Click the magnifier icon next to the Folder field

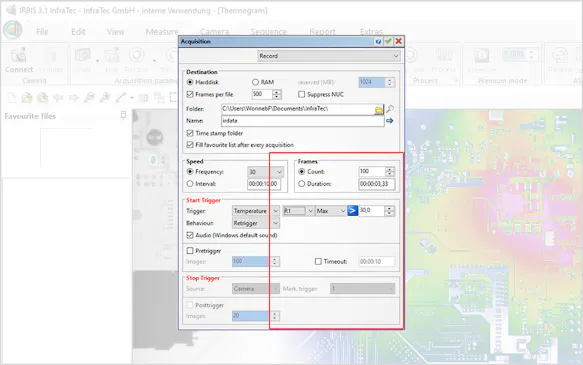tap(390, 109)
